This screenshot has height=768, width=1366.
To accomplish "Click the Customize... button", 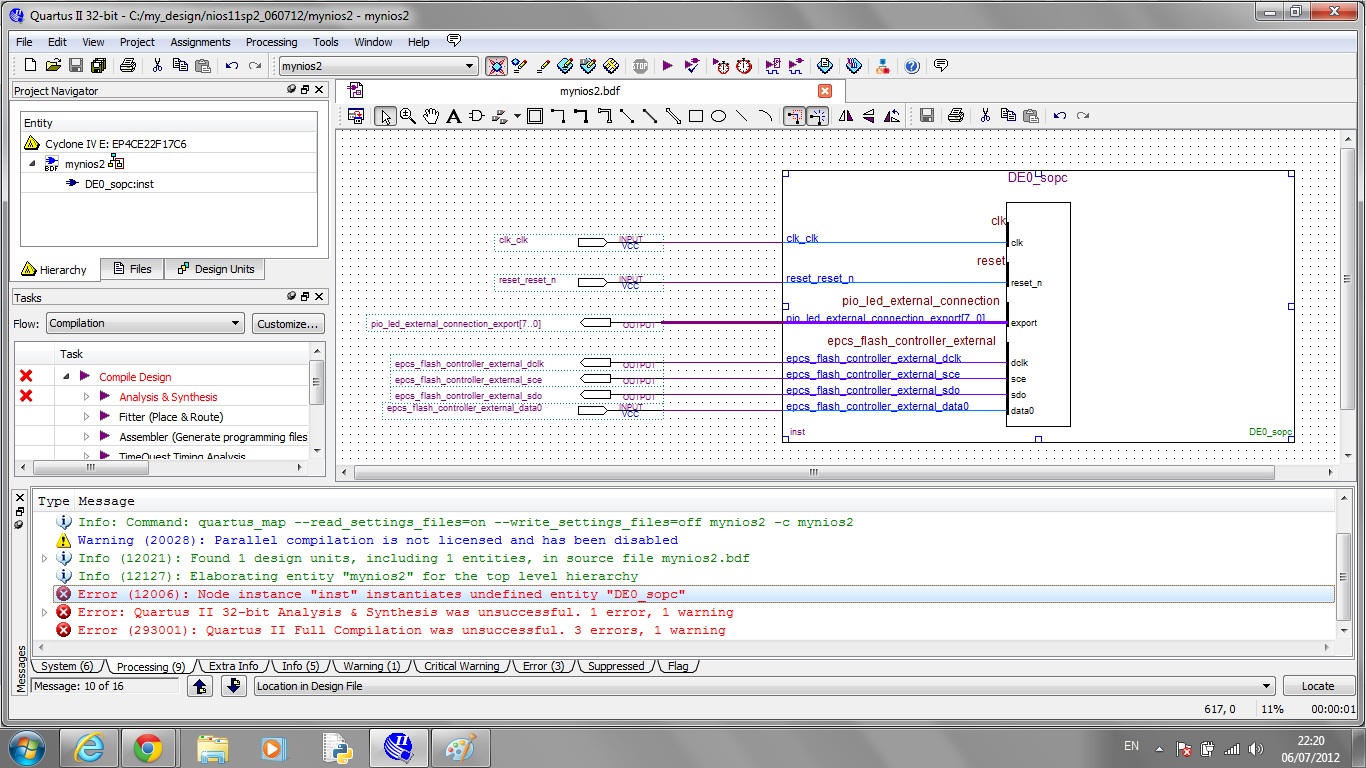I will coord(287,323).
